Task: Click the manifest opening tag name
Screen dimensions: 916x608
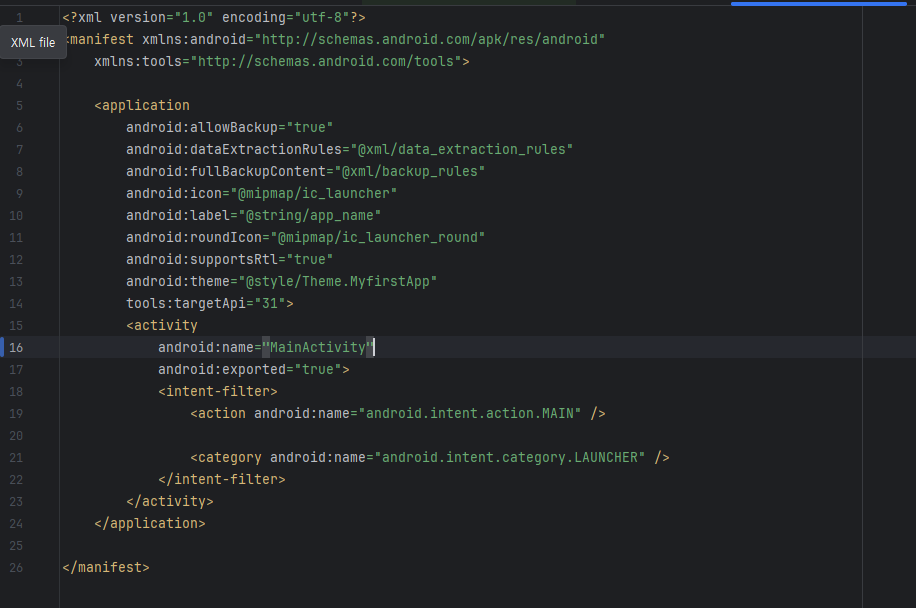Action: click(x=102, y=40)
